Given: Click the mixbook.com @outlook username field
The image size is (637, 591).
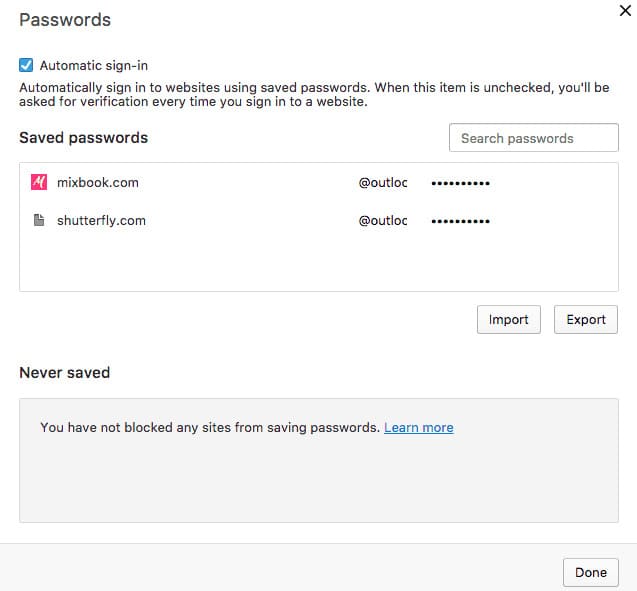Looking at the screenshot, I should (383, 183).
